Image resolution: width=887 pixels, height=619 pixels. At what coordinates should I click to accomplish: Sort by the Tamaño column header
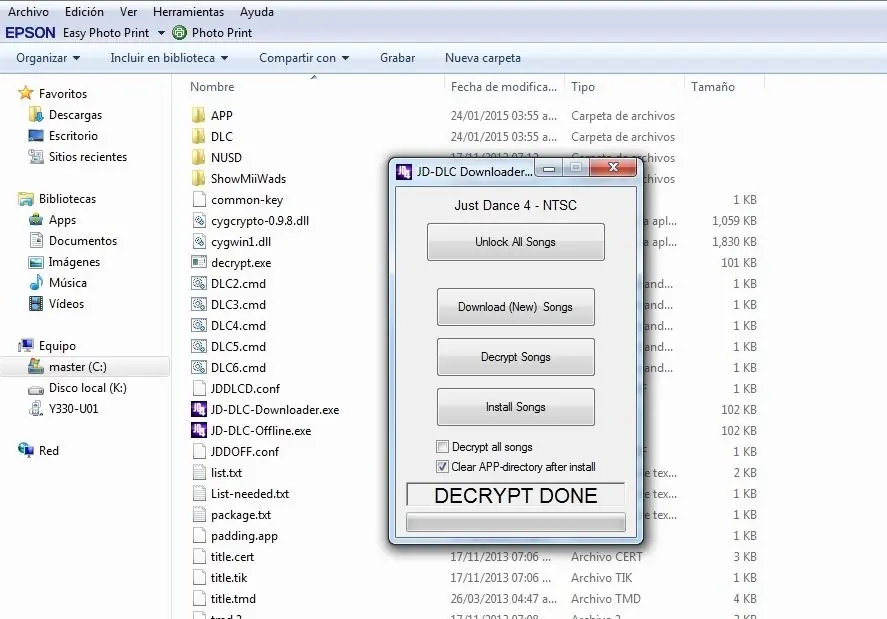click(713, 87)
